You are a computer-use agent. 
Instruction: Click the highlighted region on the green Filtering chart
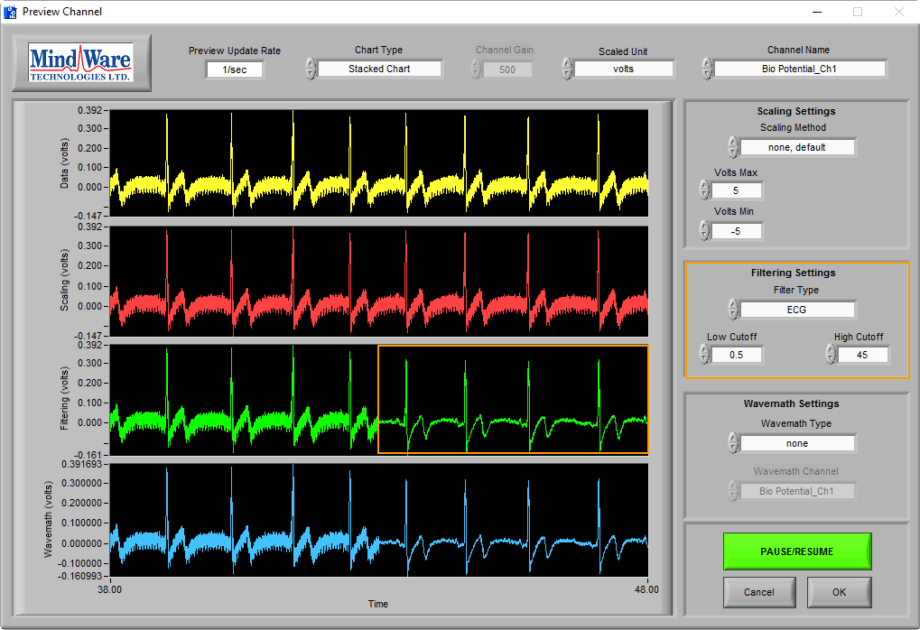512,400
